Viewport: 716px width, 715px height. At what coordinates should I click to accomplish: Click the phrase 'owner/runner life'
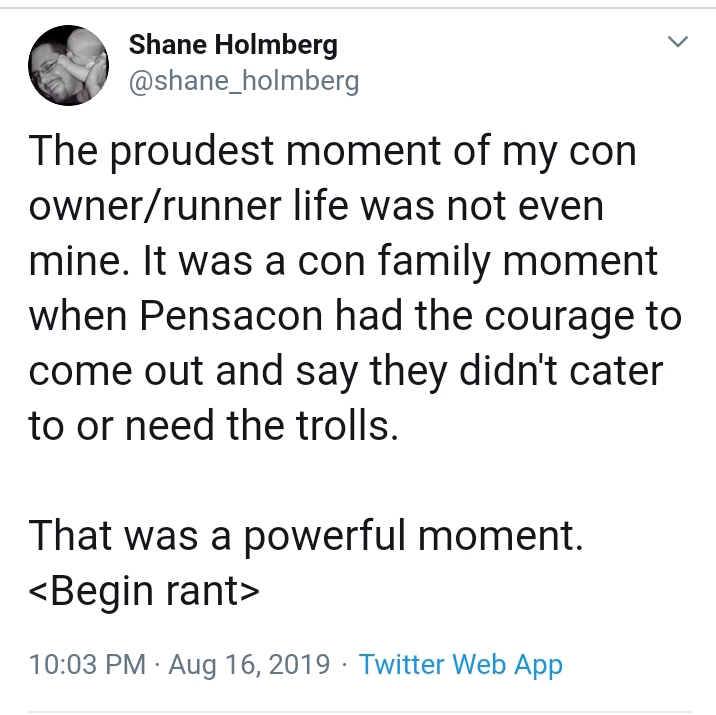pos(189,205)
